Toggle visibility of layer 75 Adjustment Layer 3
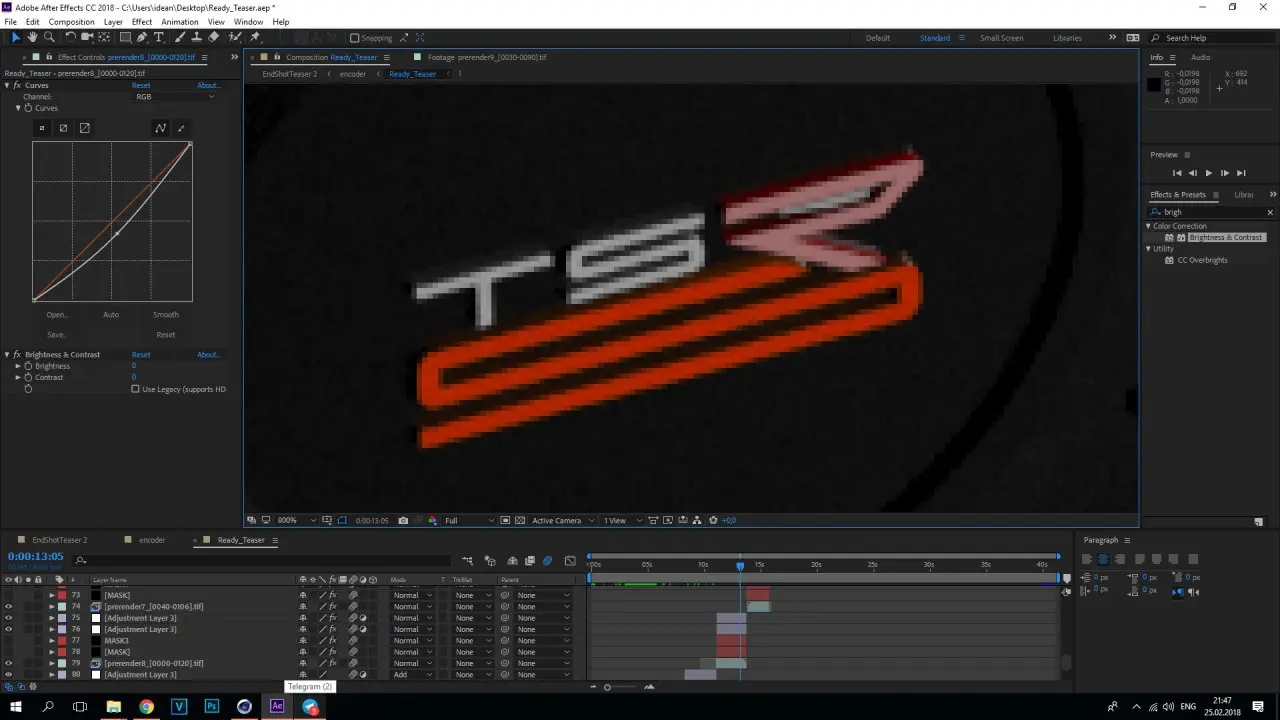 pos(9,618)
